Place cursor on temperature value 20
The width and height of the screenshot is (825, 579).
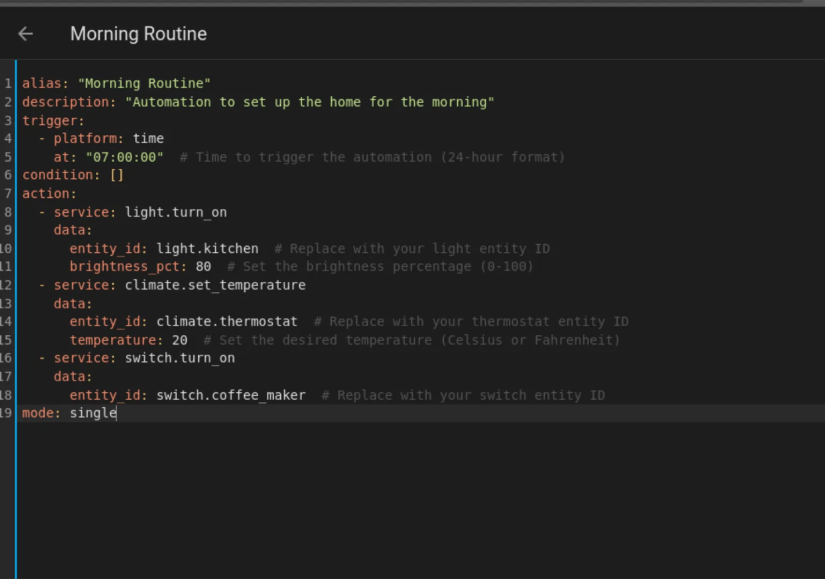[x=179, y=340]
